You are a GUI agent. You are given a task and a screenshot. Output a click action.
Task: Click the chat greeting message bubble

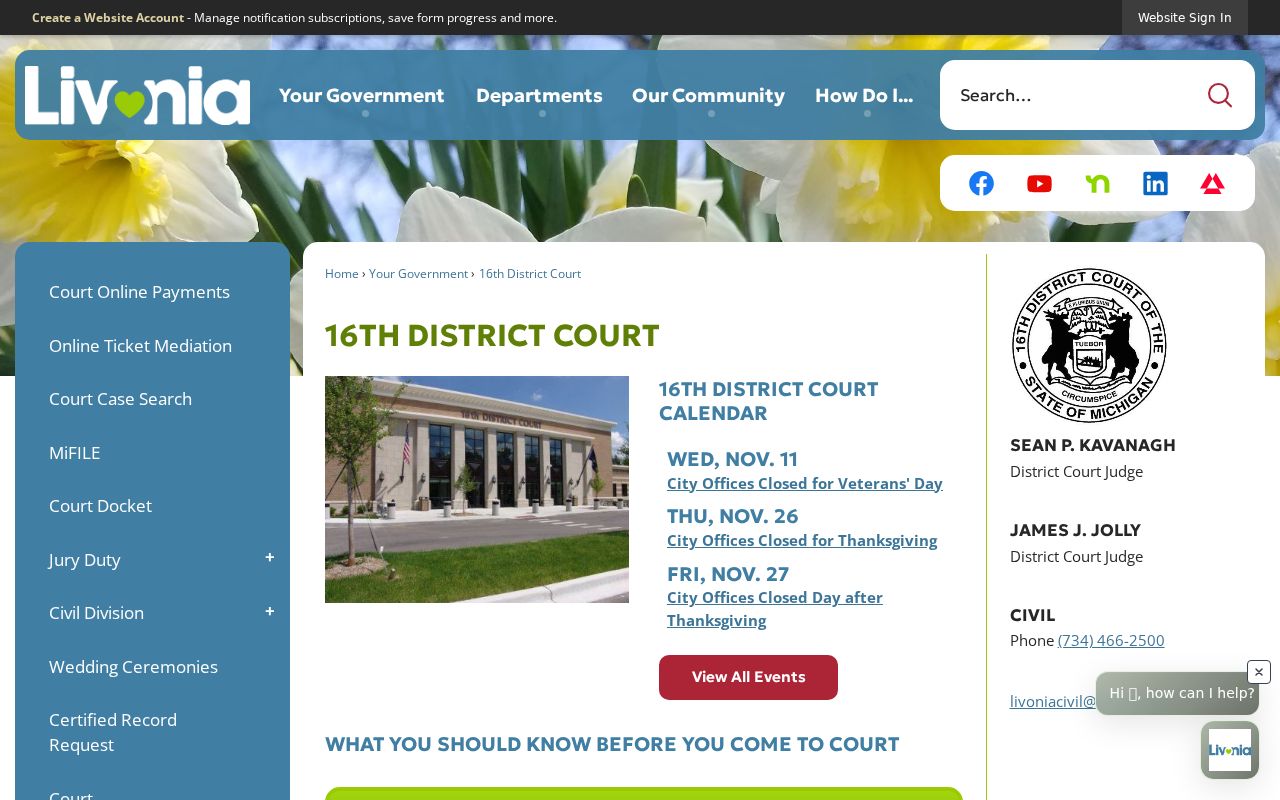(1178, 693)
